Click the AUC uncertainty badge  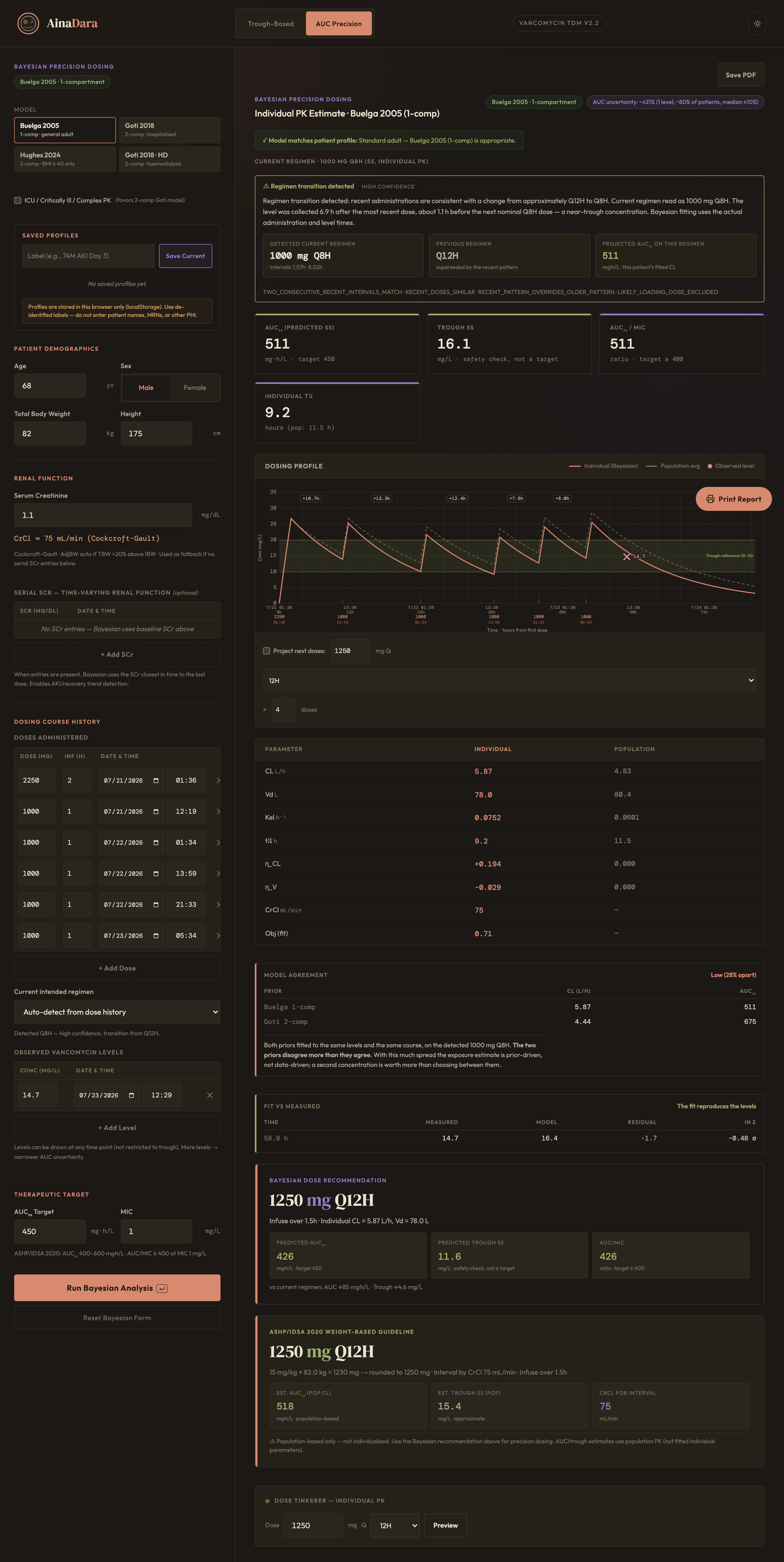pos(675,102)
